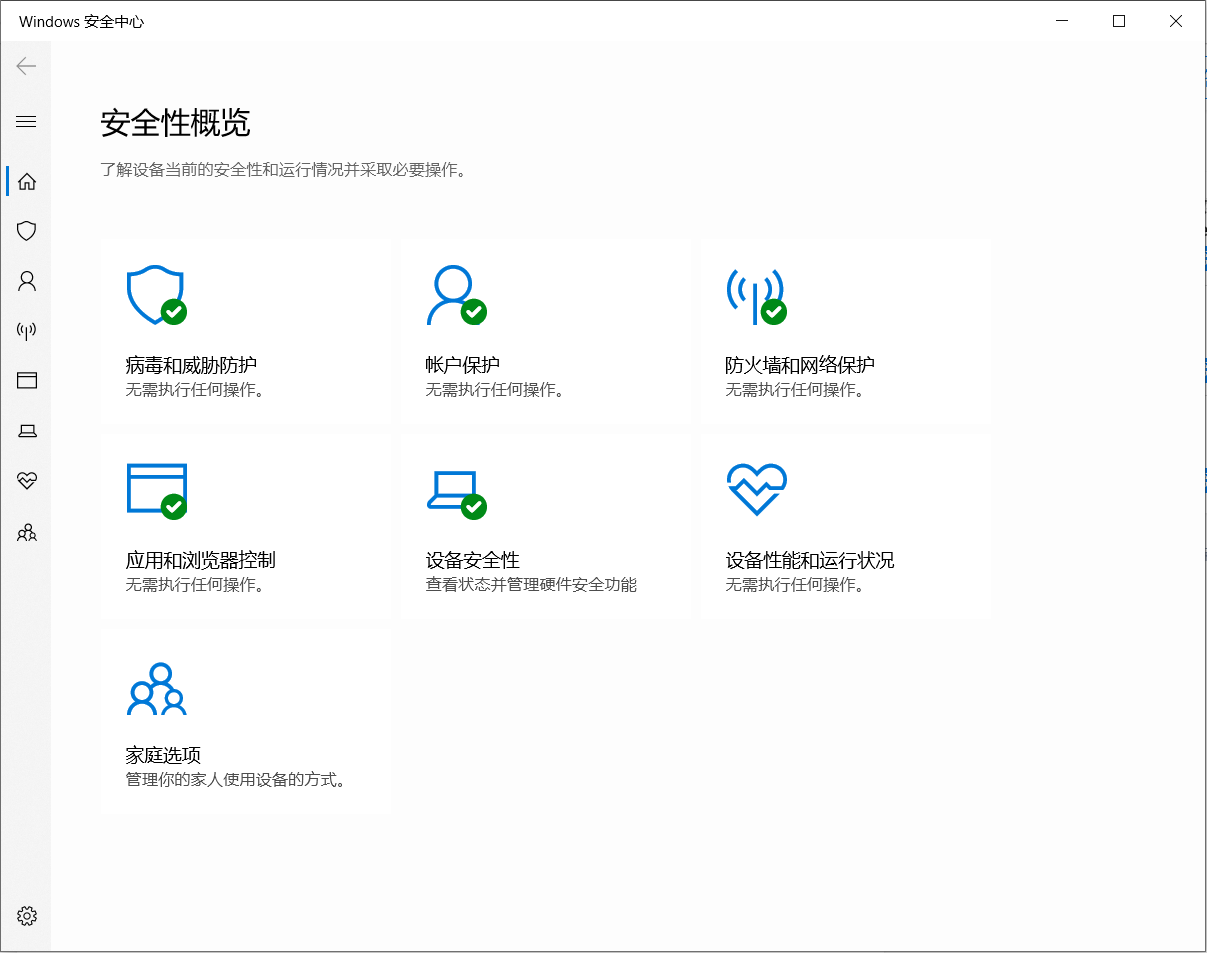Image resolution: width=1207 pixels, height=953 pixels.
Task: Minimize the Windows 安全中心 window
Action: click(x=1062, y=21)
